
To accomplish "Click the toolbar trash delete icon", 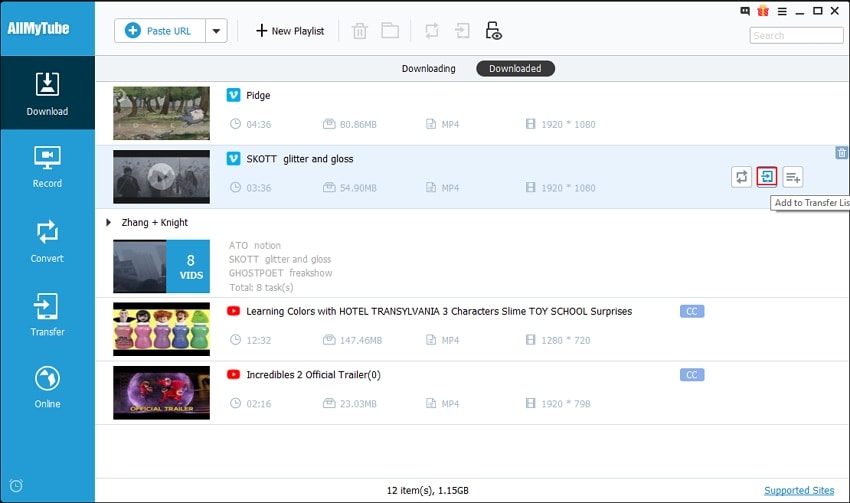I will tap(359, 31).
